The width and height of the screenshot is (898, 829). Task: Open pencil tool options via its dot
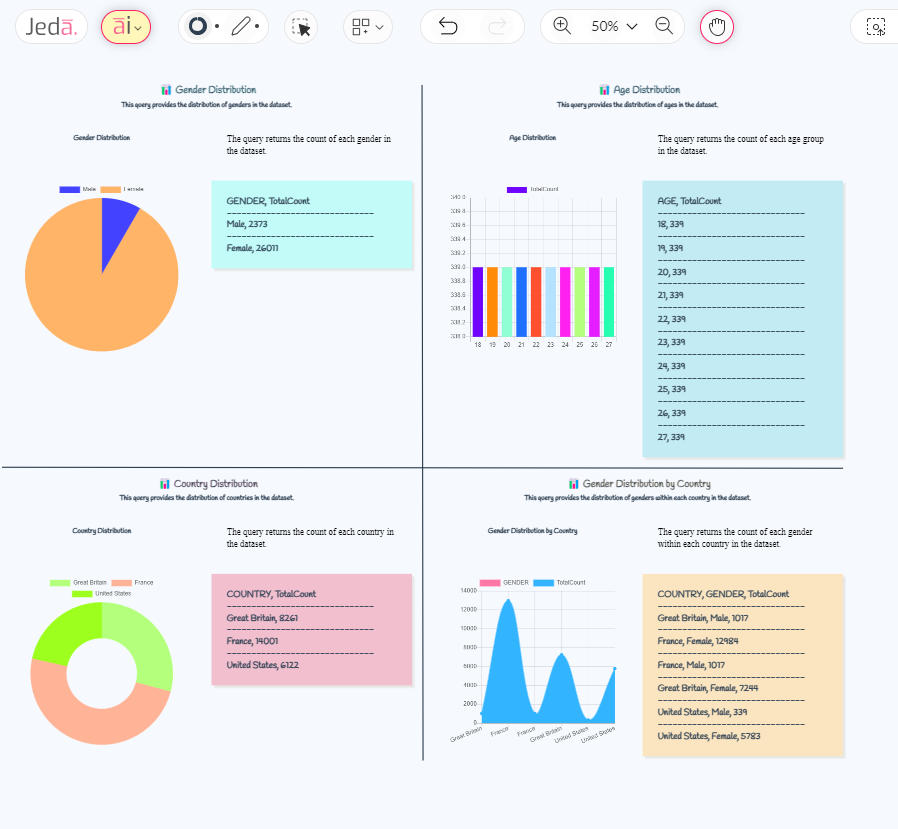[258, 27]
